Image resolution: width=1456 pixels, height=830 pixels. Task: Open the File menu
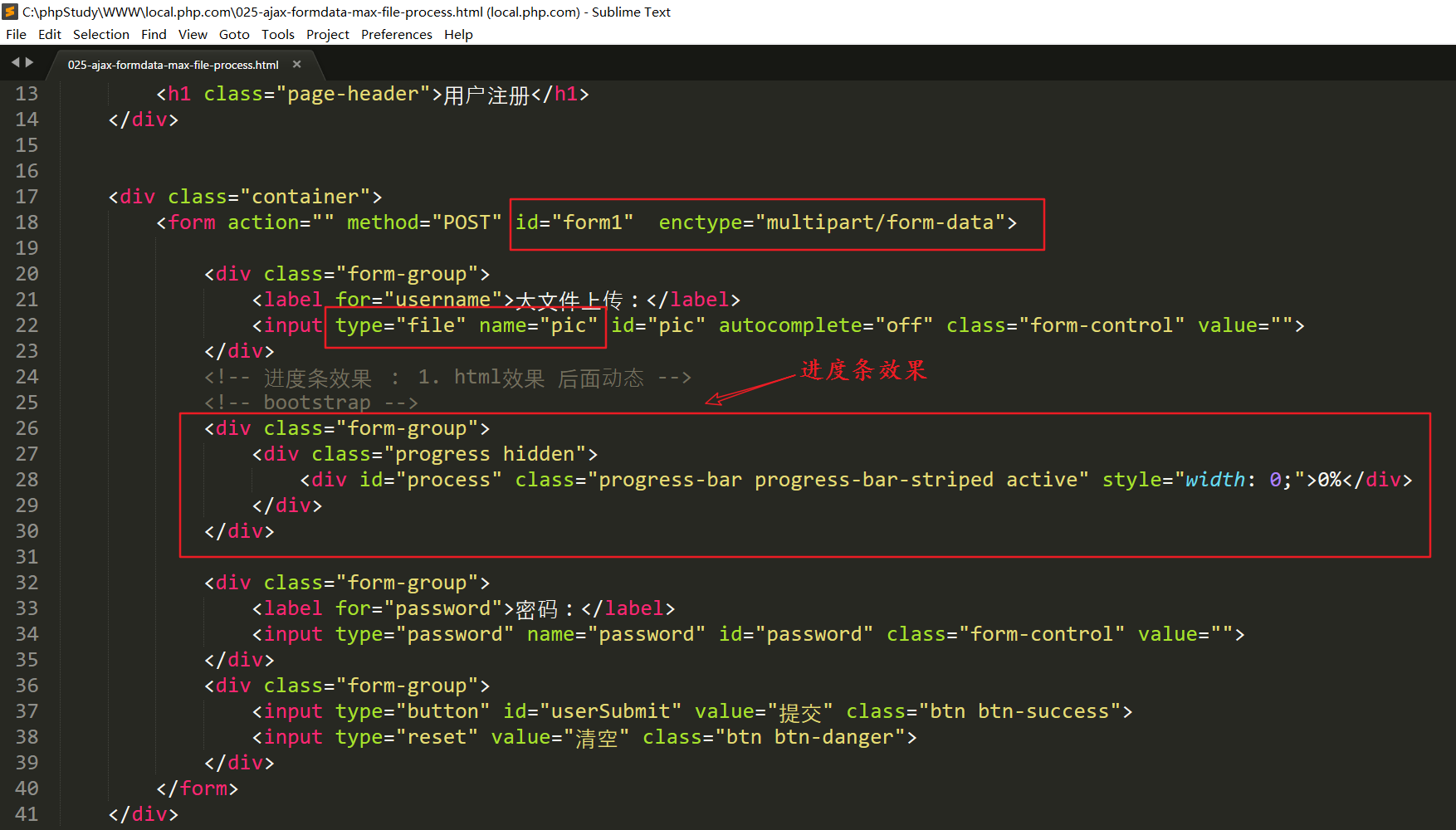click(16, 34)
